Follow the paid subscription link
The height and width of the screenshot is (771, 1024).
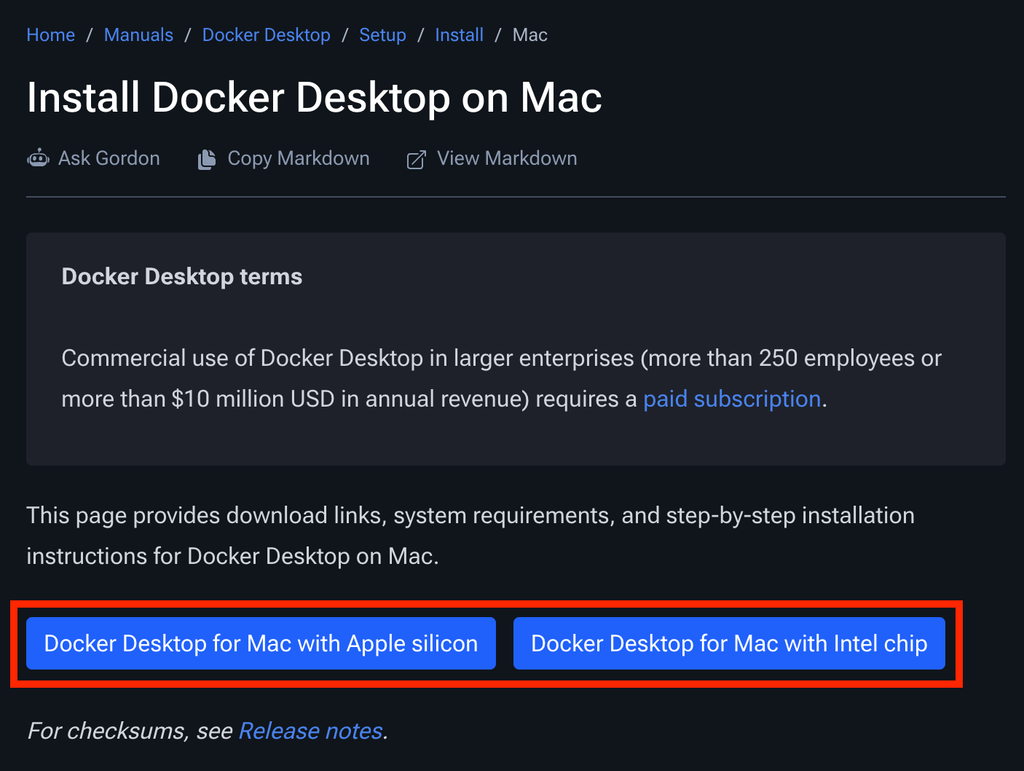click(732, 399)
